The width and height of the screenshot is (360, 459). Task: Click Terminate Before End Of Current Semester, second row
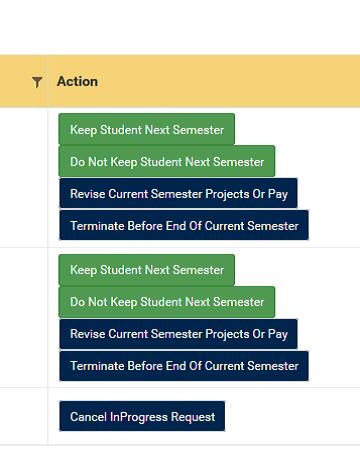[x=184, y=366]
